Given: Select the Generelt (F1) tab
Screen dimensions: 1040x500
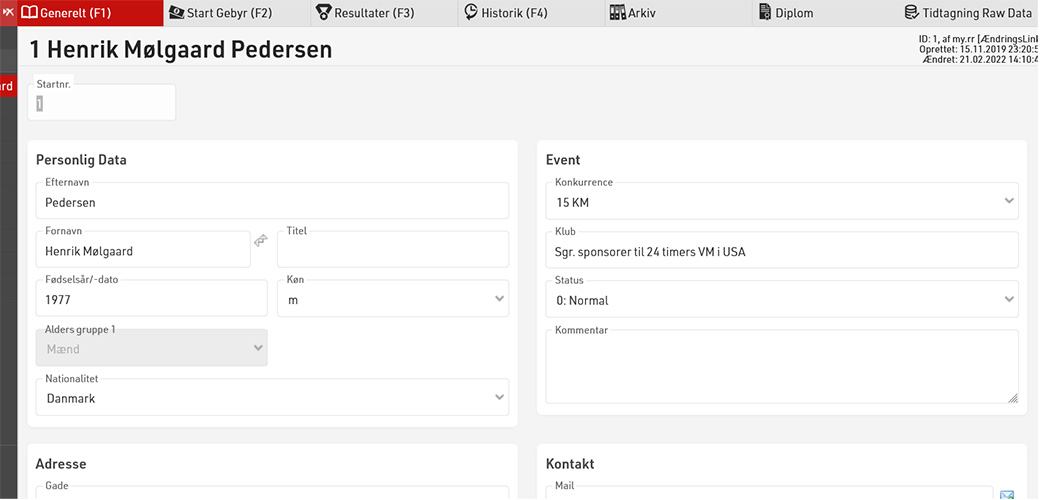Looking at the screenshot, I should coord(75,13).
